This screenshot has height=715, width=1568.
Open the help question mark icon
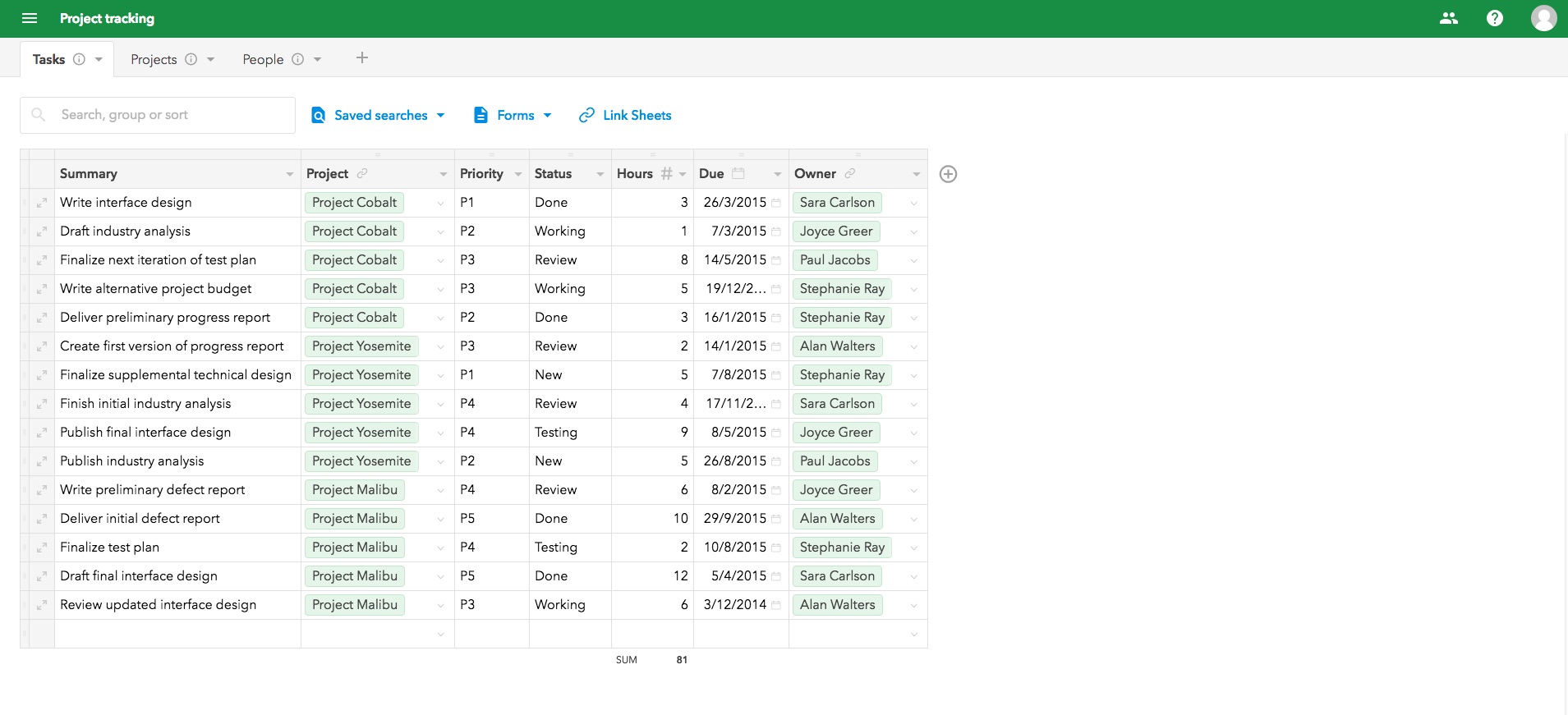click(x=1495, y=18)
